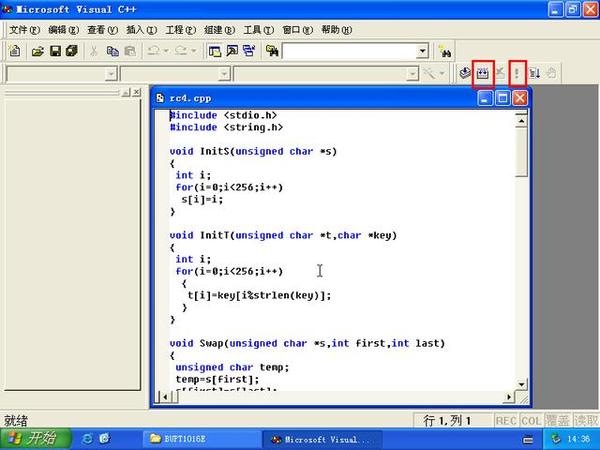Click the Build toolbar icon
This screenshot has width=600, height=450.
tap(483, 73)
